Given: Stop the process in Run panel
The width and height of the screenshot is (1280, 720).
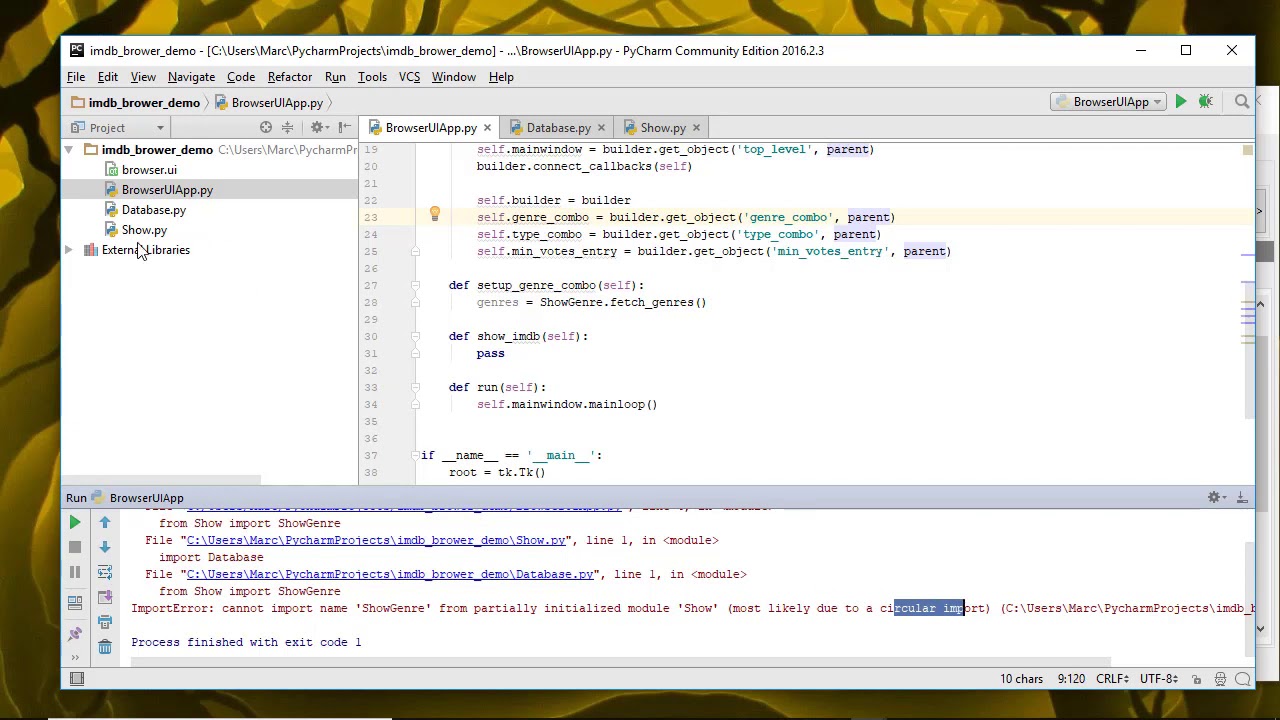Looking at the screenshot, I should [x=75, y=548].
